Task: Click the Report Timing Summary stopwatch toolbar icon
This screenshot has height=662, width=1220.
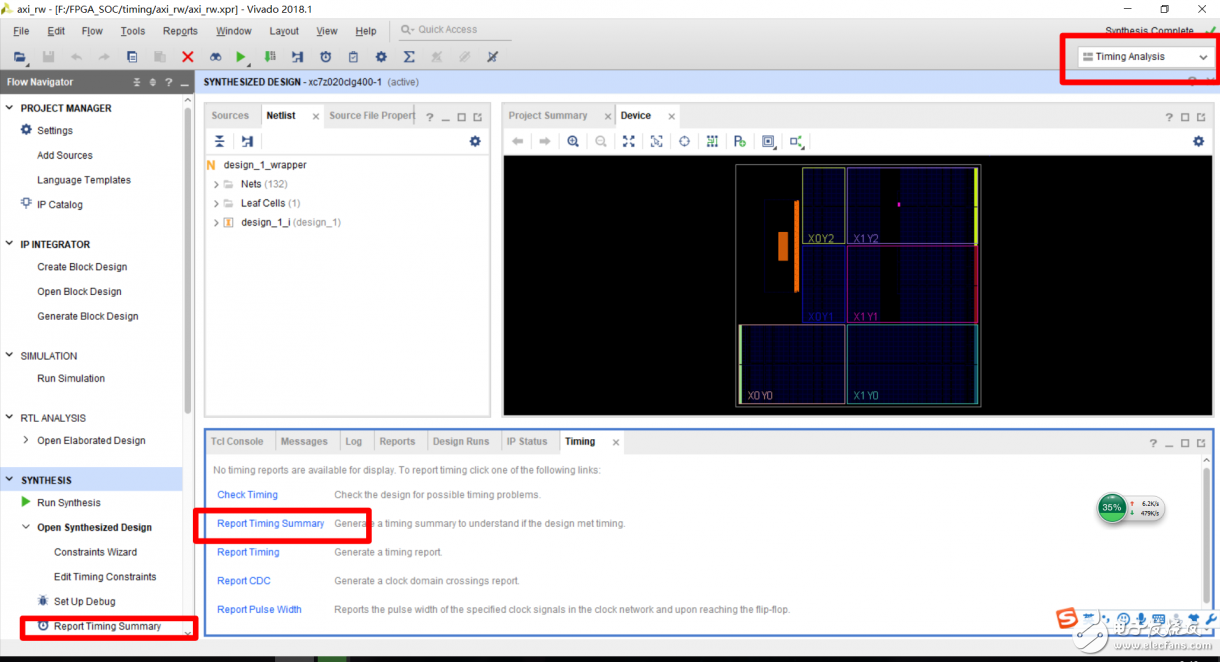Action: (x=325, y=57)
